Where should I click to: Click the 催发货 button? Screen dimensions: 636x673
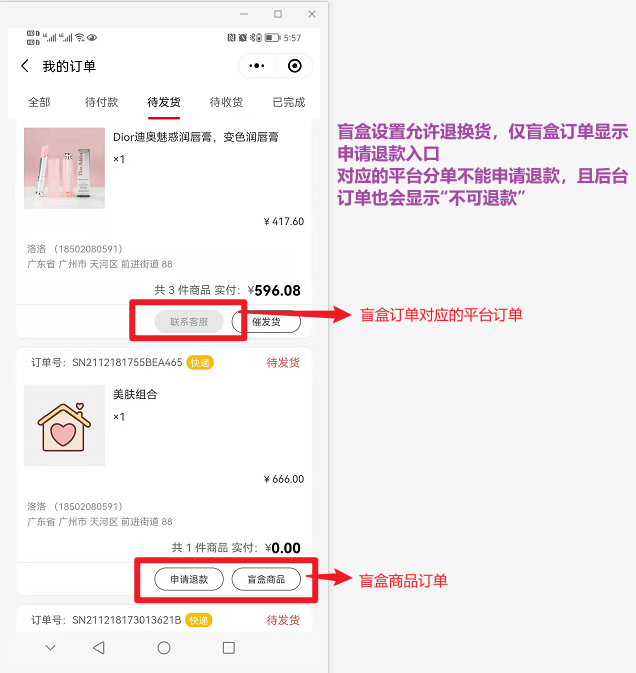click(x=266, y=321)
